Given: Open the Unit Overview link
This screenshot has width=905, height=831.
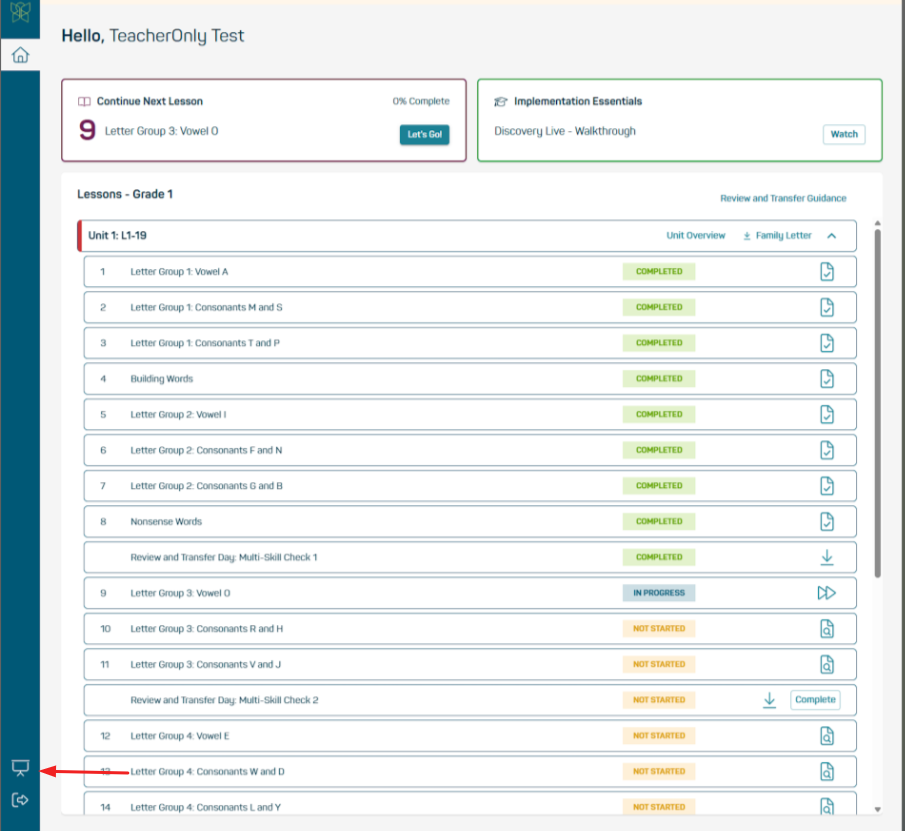Looking at the screenshot, I should 695,236.
